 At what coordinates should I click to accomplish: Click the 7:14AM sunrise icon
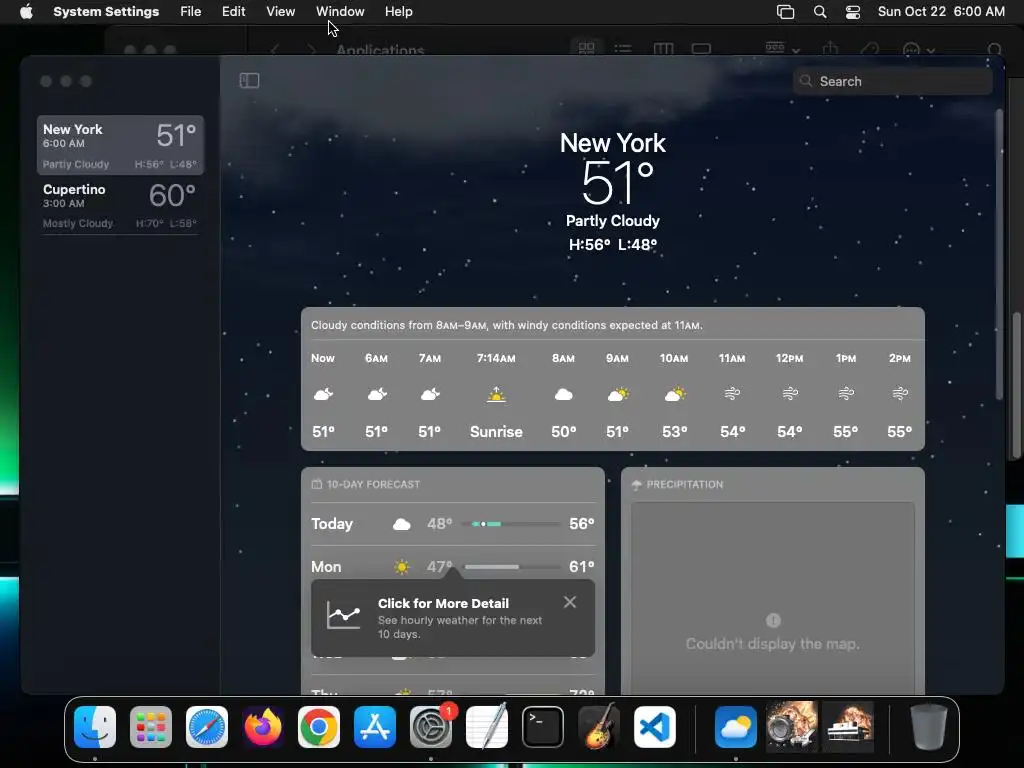click(496, 394)
